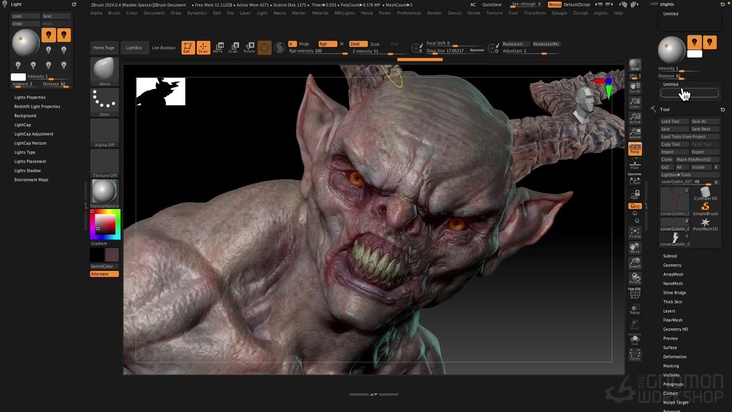Select the SimpleBrush tool icon

pyautogui.click(x=706, y=208)
